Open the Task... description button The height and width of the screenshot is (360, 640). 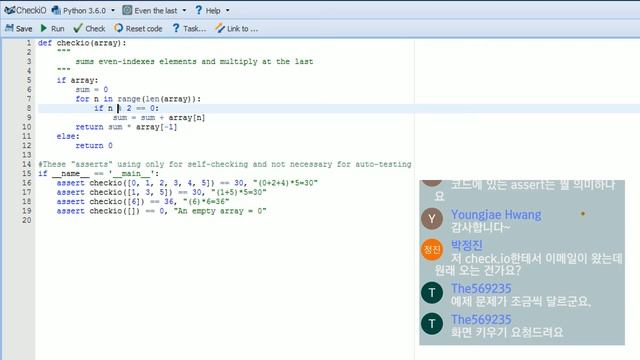[189, 29]
